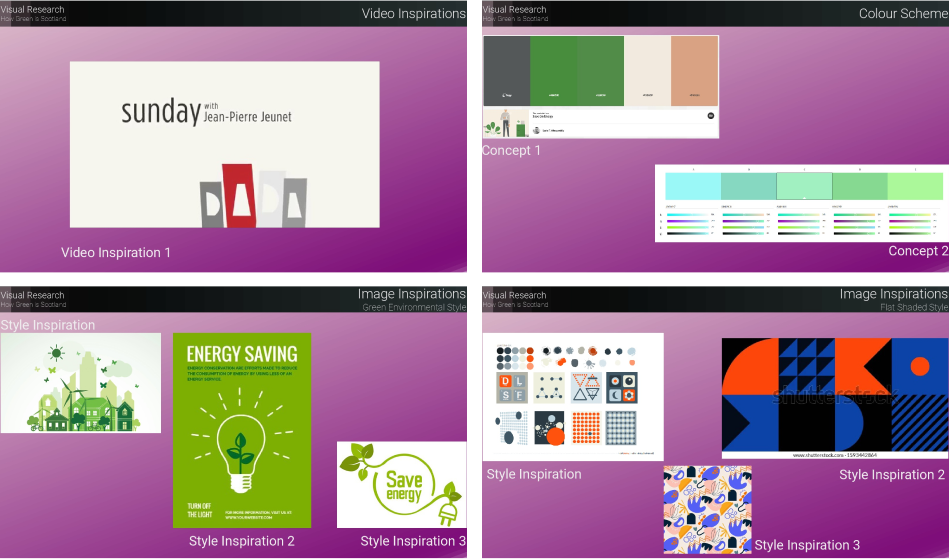Click the author avatar in Concept 1 card

tap(536, 130)
